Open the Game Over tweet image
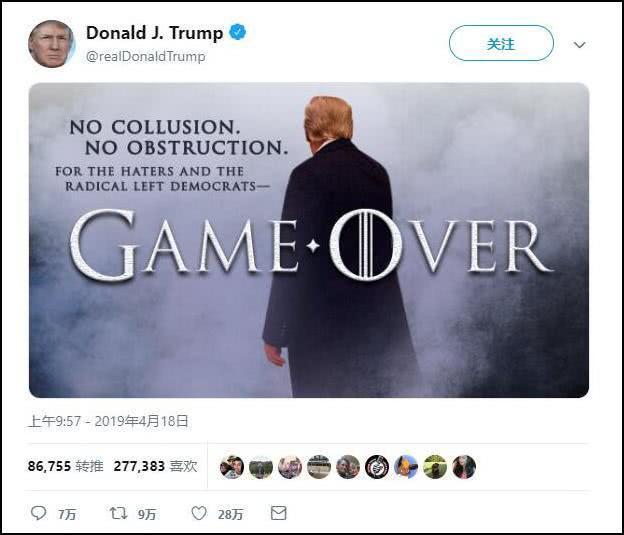The height and width of the screenshot is (535, 624). [309, 240]
